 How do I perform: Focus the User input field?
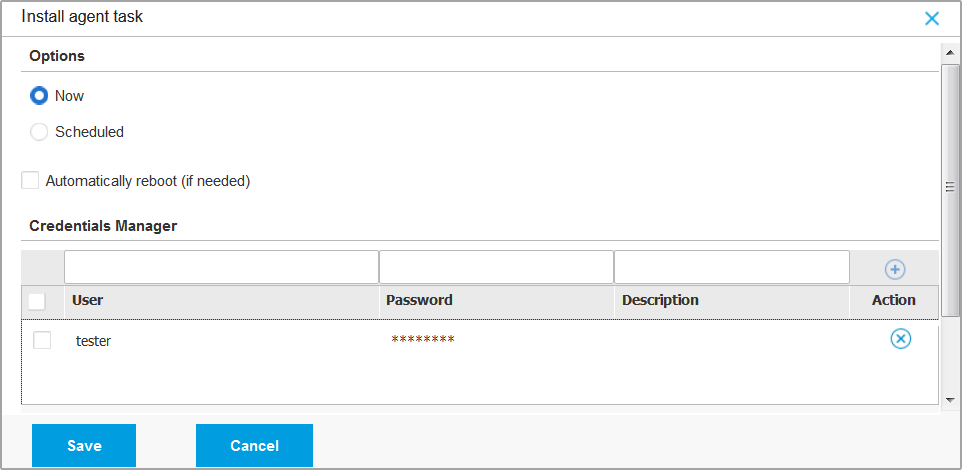(221, 267)
